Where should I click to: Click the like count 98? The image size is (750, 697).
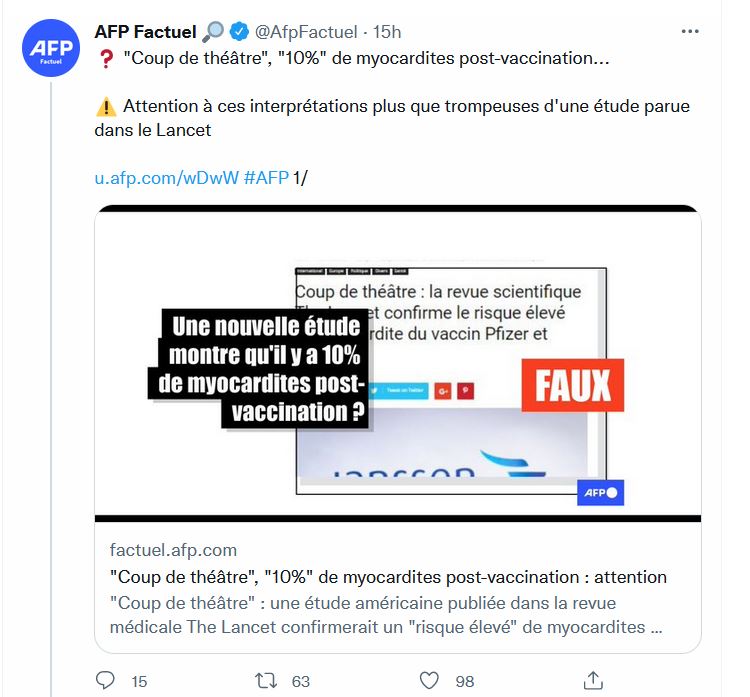point(464,682)
